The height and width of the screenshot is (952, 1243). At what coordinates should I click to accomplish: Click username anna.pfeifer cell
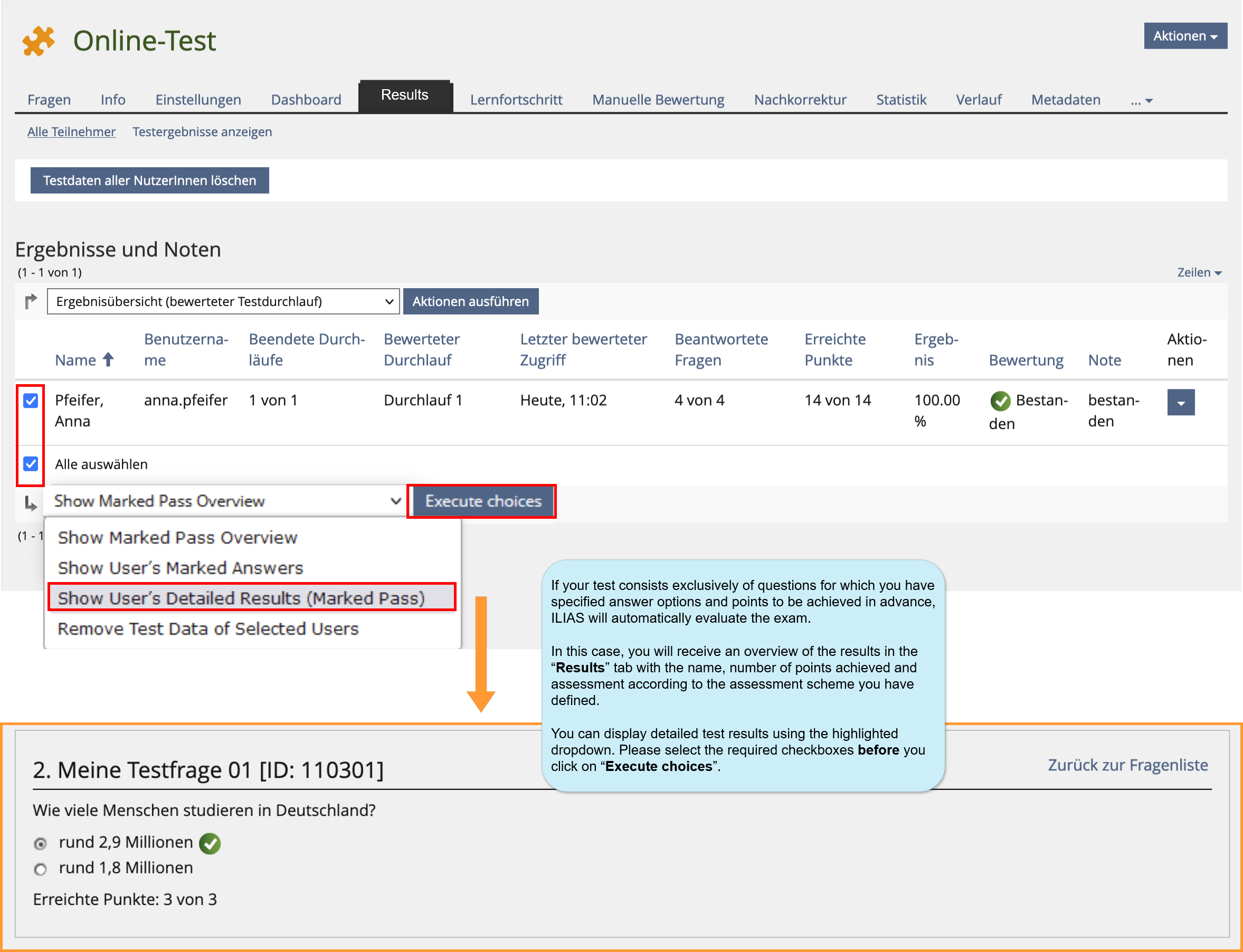pyautogui.click(x=186, y=401)
